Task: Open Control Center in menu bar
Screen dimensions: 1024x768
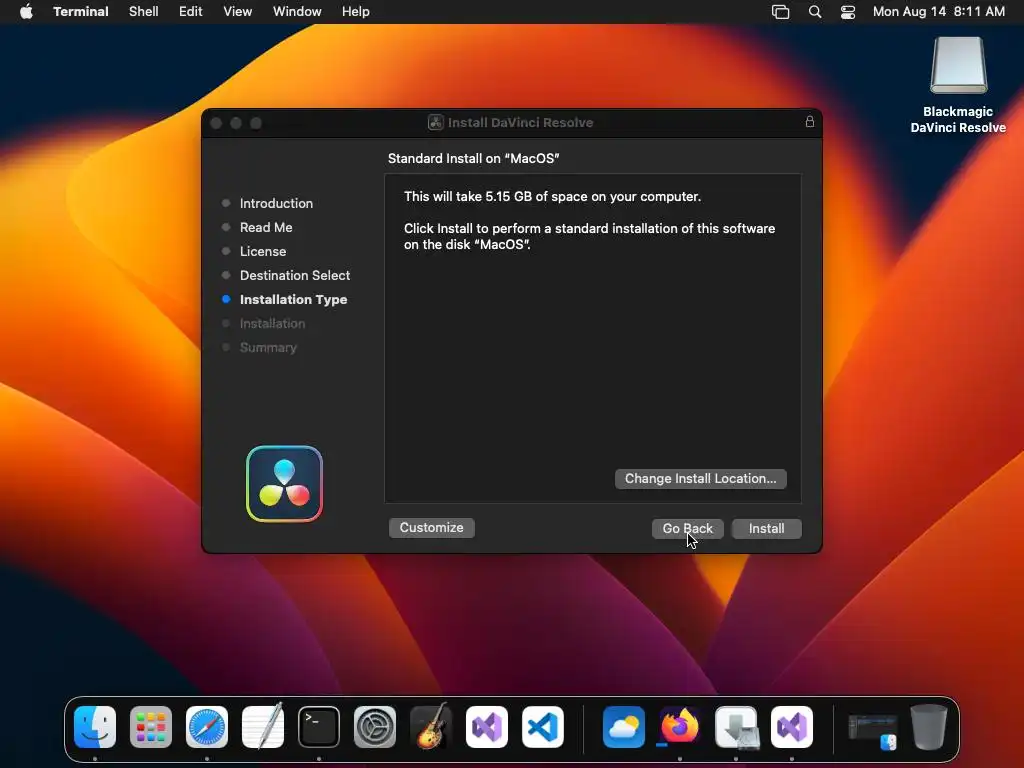Action: pyautogui.click(x=848, y=12)
